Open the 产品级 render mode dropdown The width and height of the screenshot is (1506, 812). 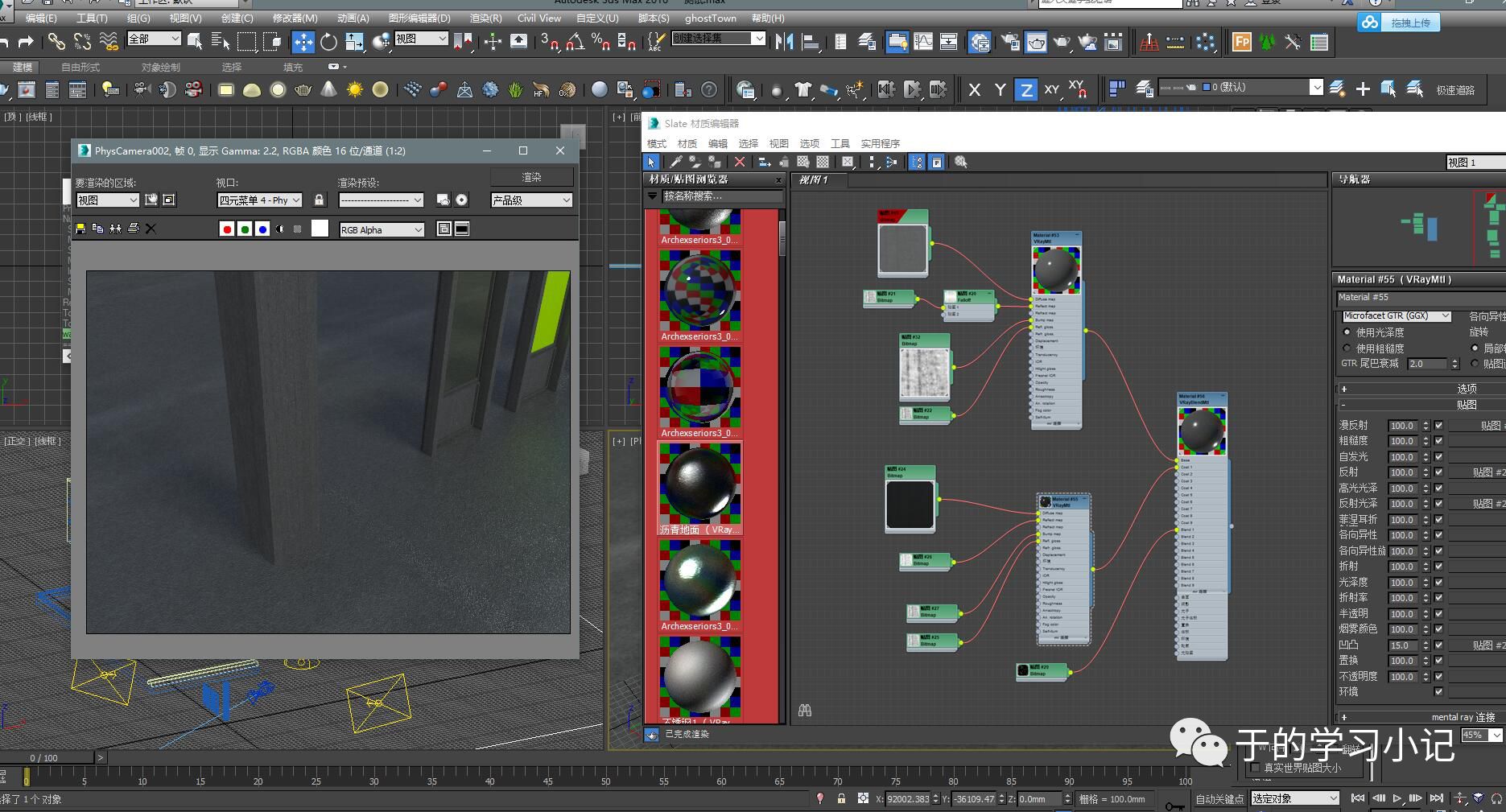point(531,200)
